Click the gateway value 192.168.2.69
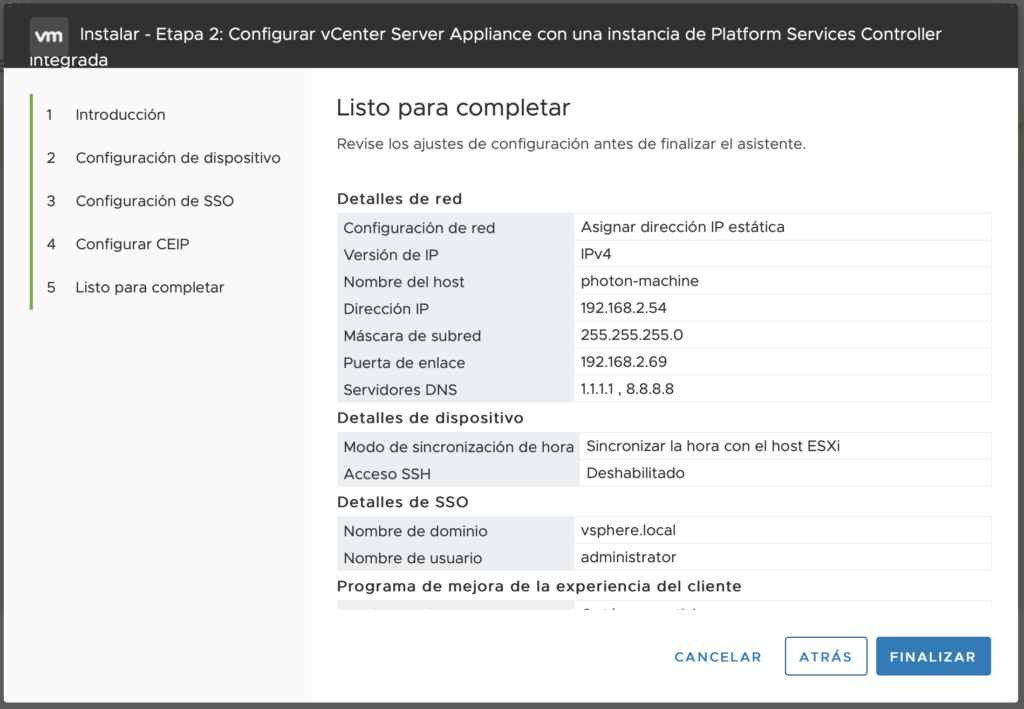1024x709 pixels. [x=623, y=362]
